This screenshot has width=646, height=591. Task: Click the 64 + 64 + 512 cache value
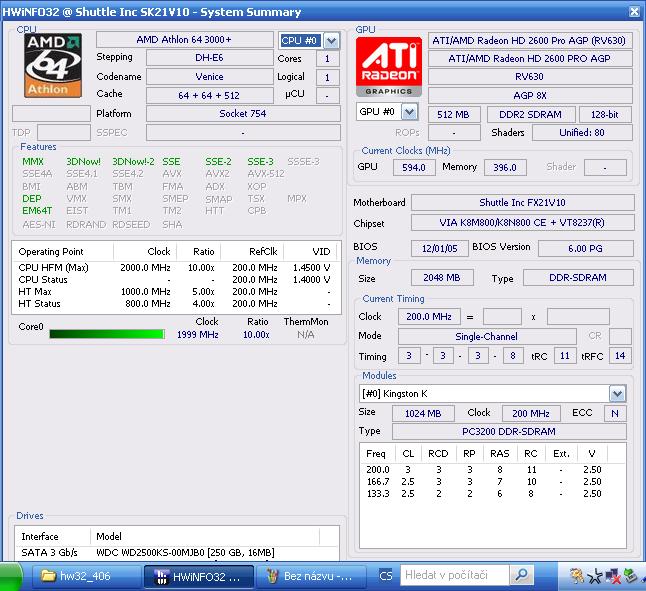(210, 96)
